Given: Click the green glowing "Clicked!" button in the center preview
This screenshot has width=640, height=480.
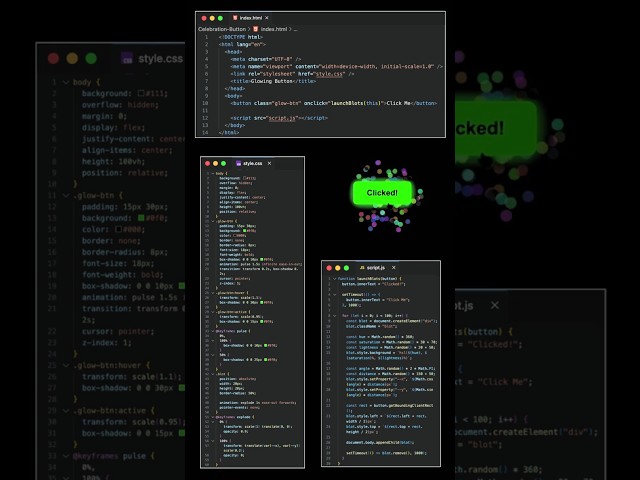Looking at the screenshot, I should pyautogui.click(x=382, y=193).
